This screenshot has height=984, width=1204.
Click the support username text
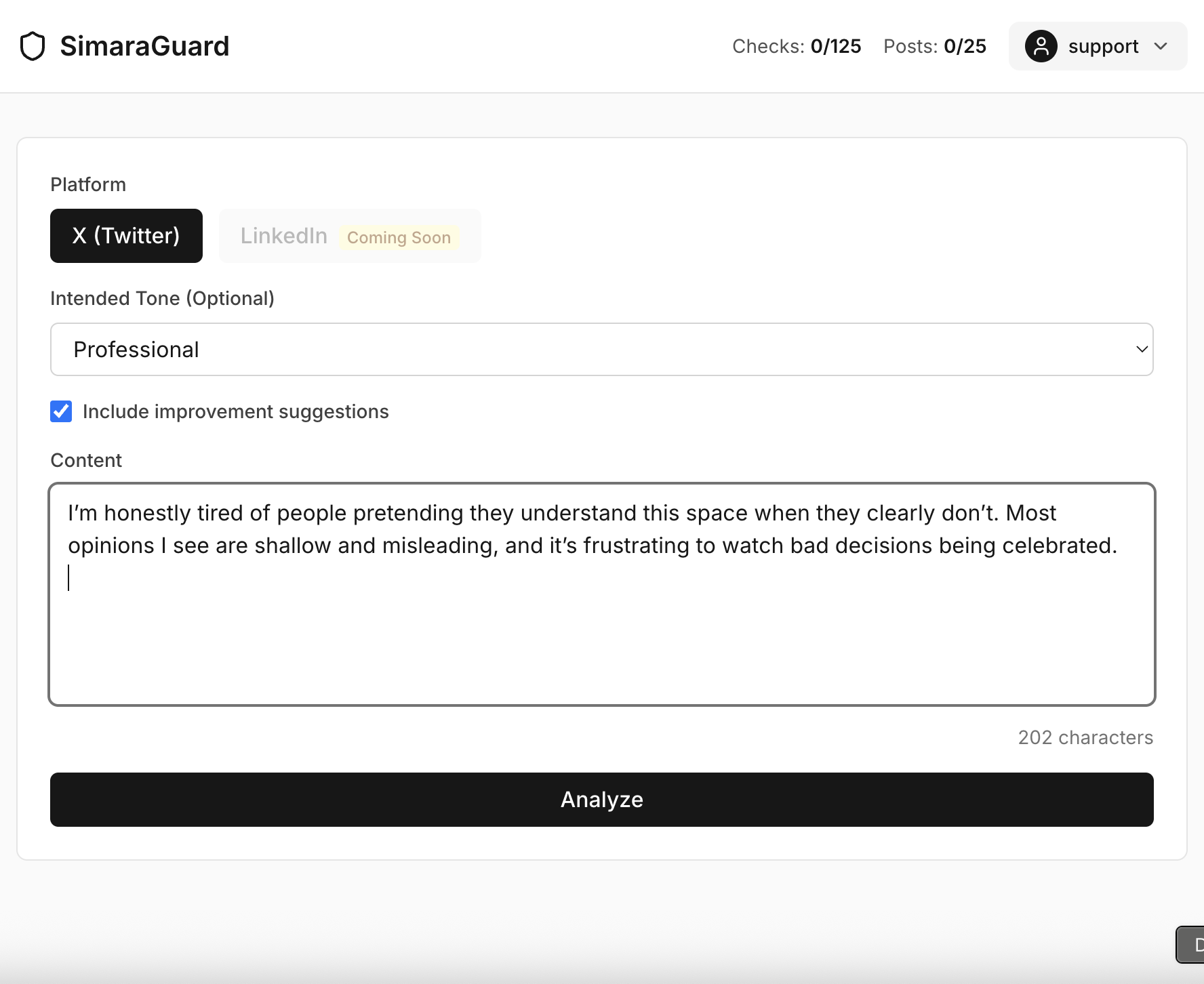coord(1104,46)
